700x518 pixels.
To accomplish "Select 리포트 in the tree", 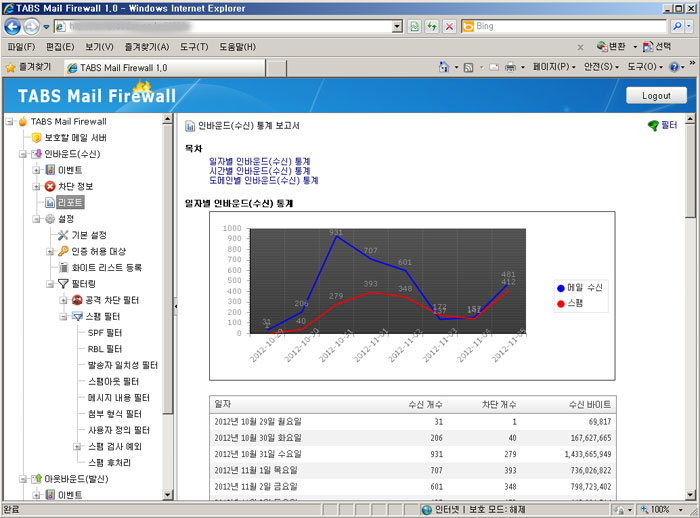I will pyautogui.click(x=70, y=203).
